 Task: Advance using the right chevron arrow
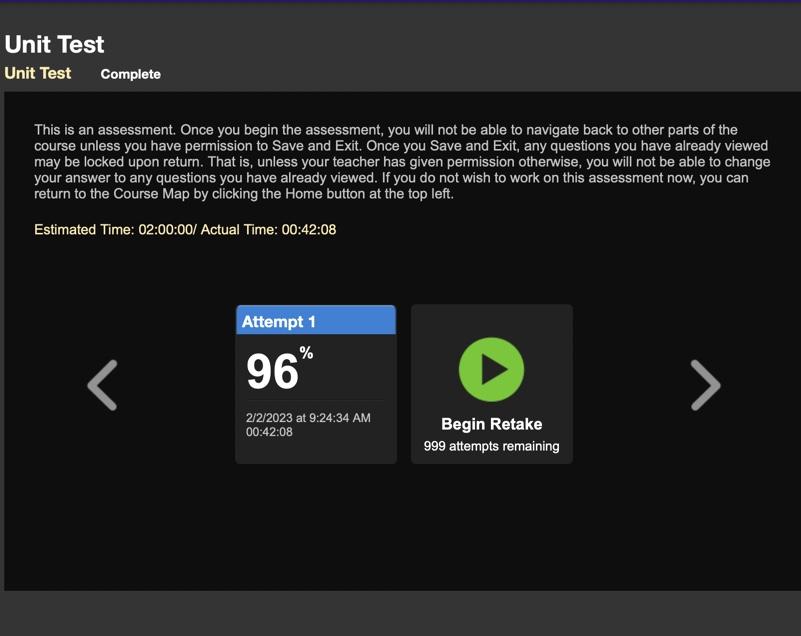click(705, 385)
